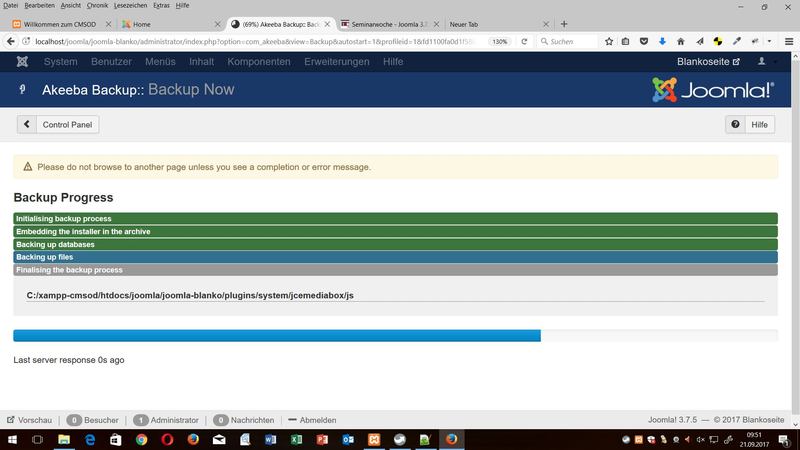Return to the Control Panel
800x450 pixels.
click(58, 124)
